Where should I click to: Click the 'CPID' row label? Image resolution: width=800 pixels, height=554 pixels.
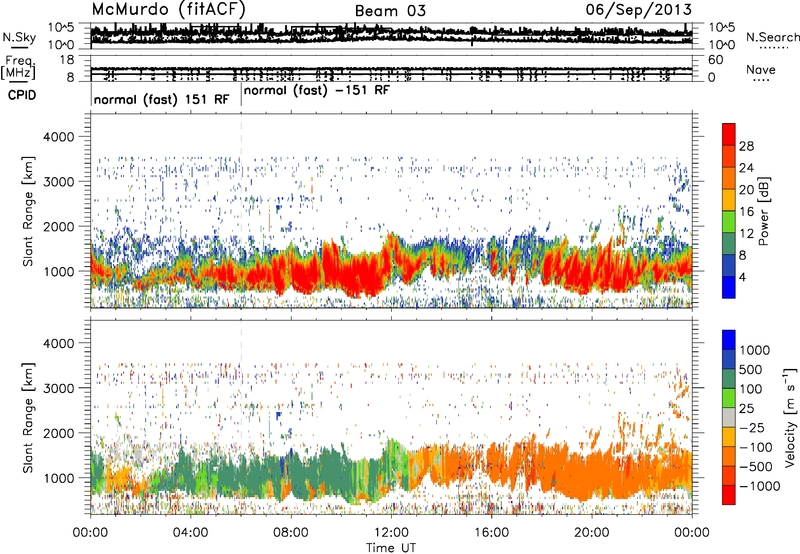22,95
